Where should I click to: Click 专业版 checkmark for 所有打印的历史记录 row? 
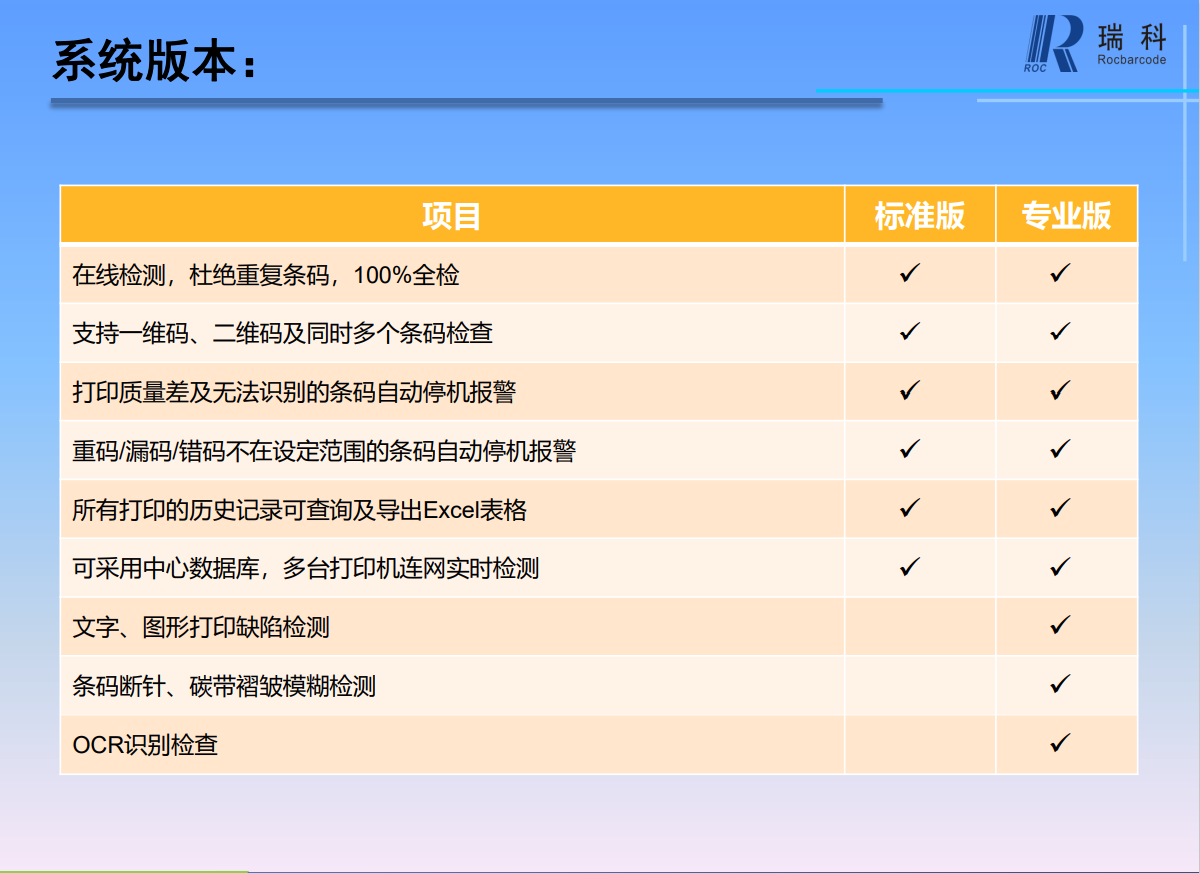(x=1060, y=508)
